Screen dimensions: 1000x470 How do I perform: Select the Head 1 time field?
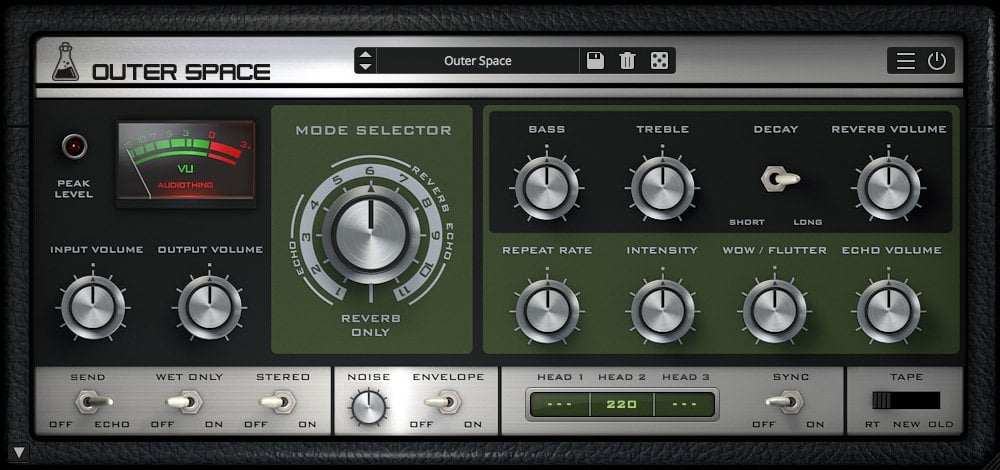coord(559,404)
